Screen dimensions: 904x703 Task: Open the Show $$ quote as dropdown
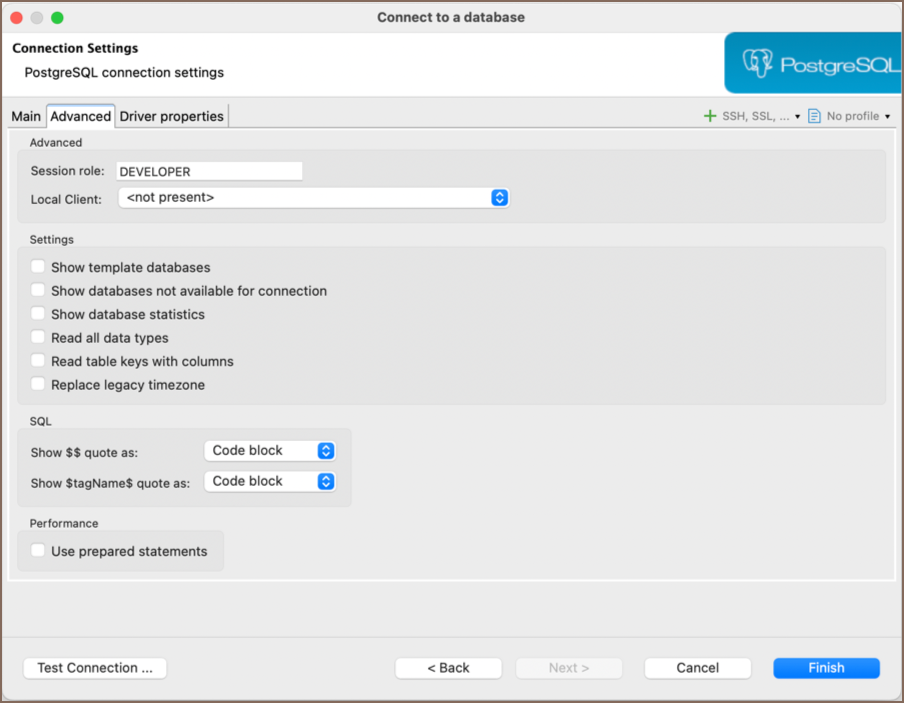tap(270, 451)
